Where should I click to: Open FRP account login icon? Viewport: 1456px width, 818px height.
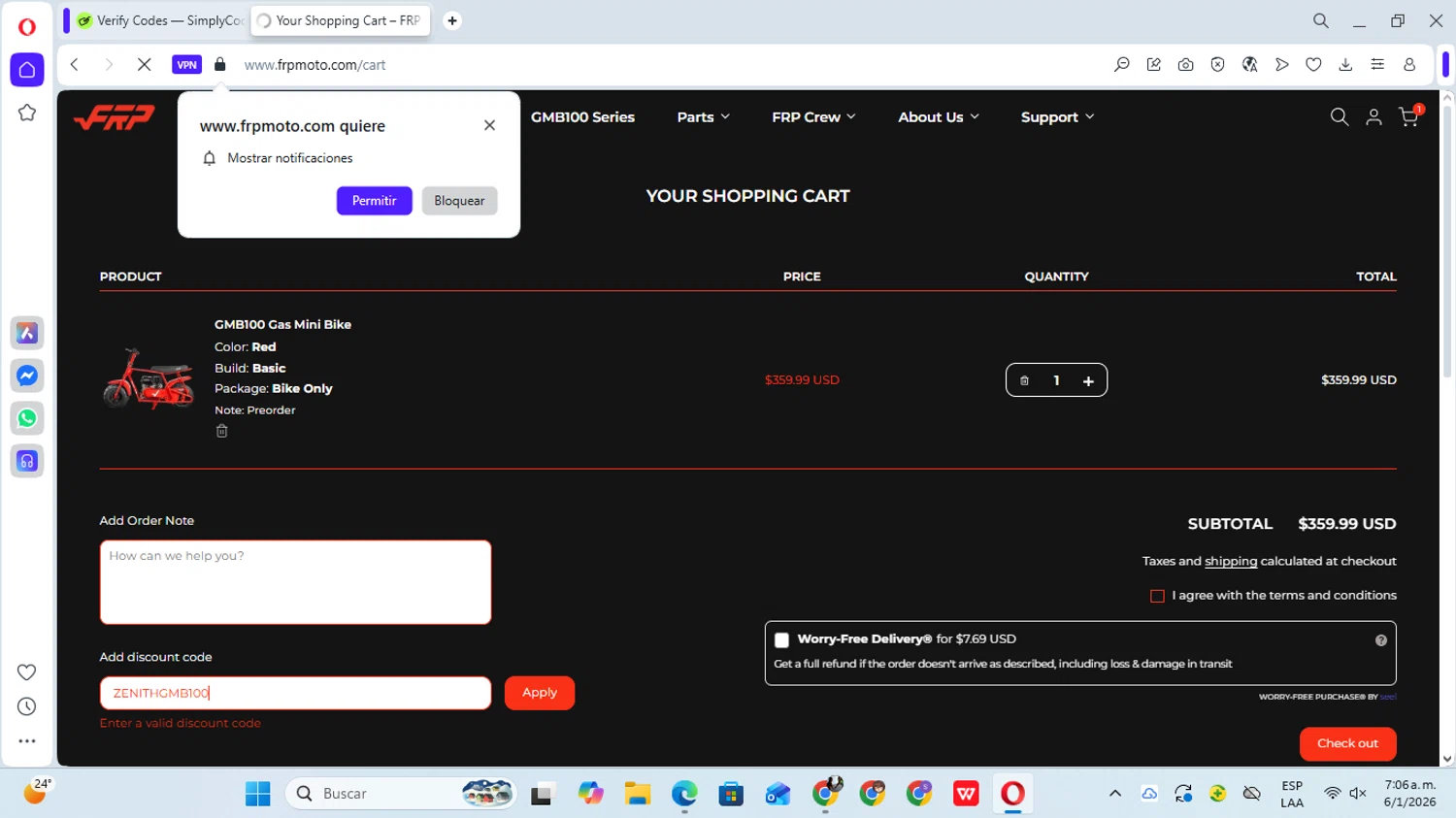[x=1373, y=117]
